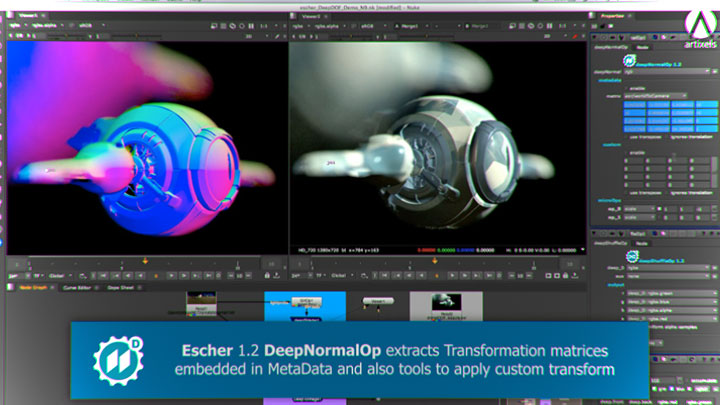
Task: Open the deep_0 rgba dropdown in DeepShuffleOp
Action: [669, 268]
